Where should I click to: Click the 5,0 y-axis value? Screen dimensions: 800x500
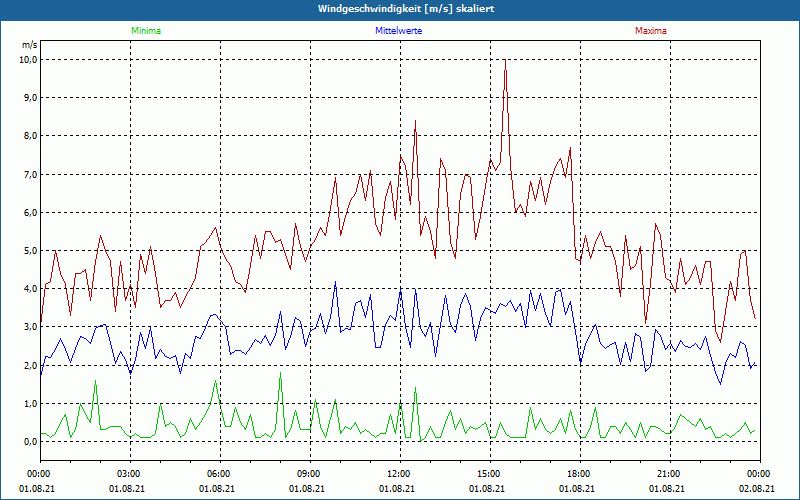pos(31,251)
